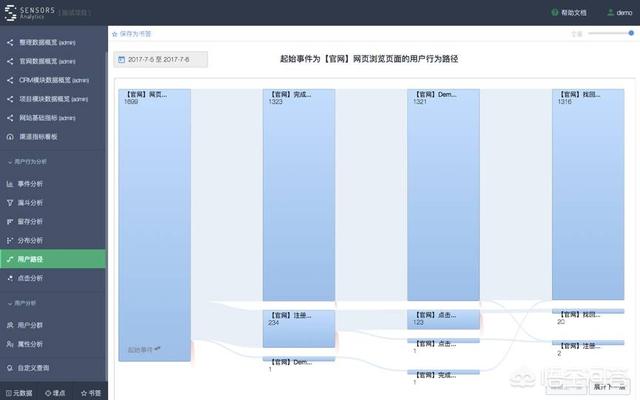Open the 自定义查询 search icon

pos(10,368)
